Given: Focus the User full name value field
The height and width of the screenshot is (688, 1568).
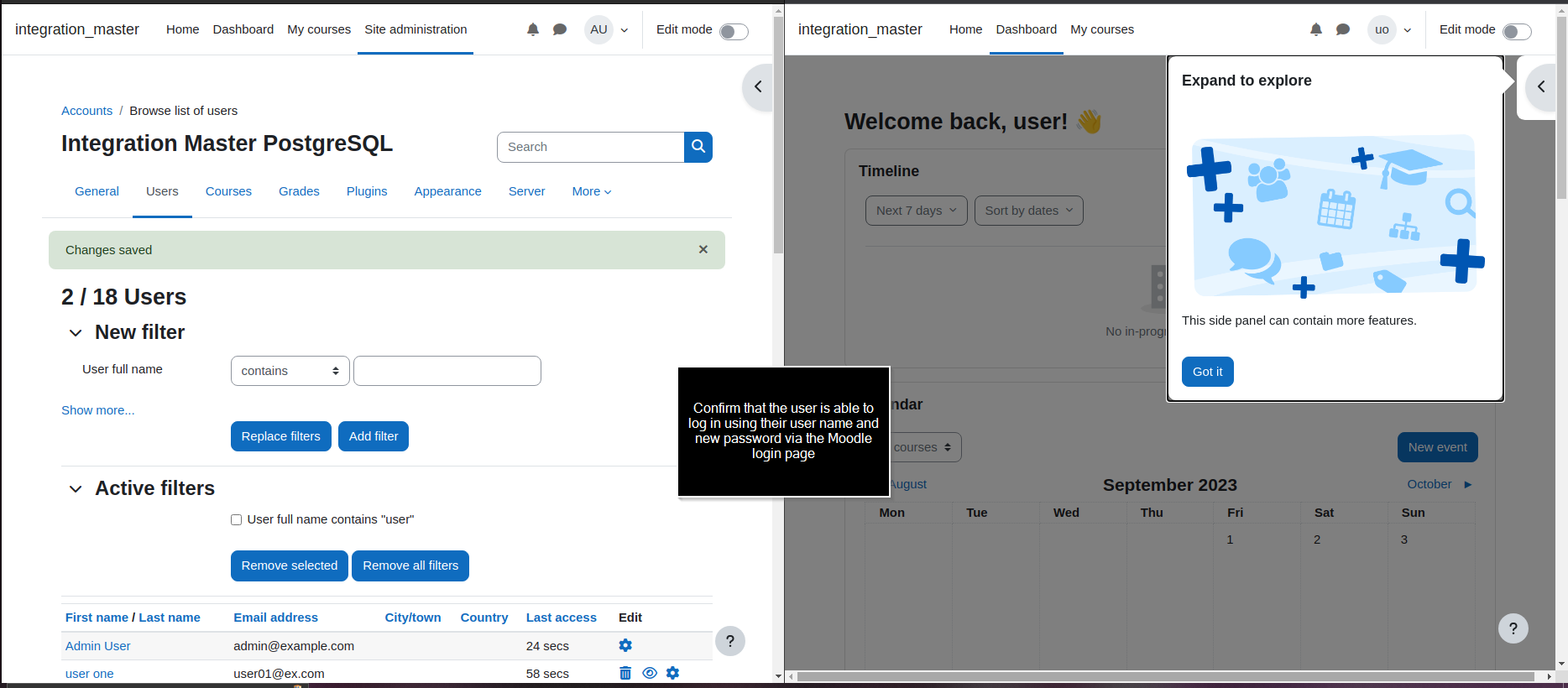Looking at the screenshot, I should click(447, 371).
